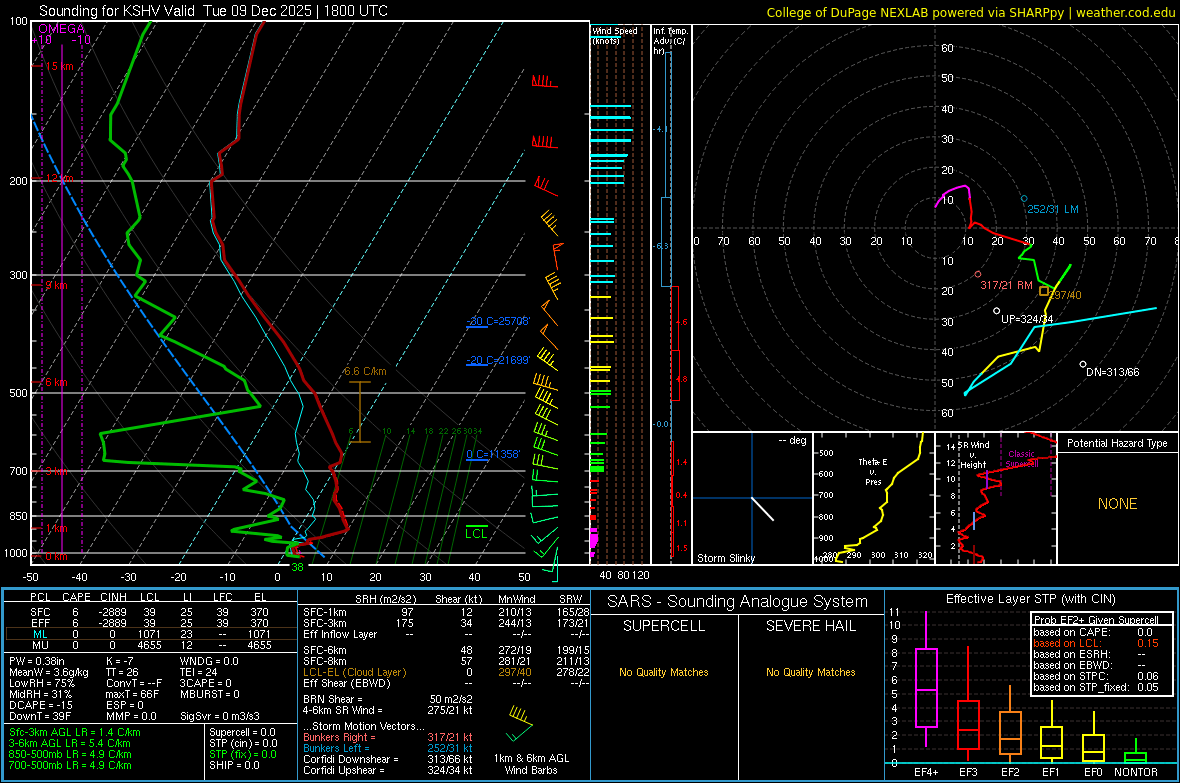Click the Bunkers Left = 252/31 kt line
1180x783 pixels.
pyautogui.click(x=388, y=748)
